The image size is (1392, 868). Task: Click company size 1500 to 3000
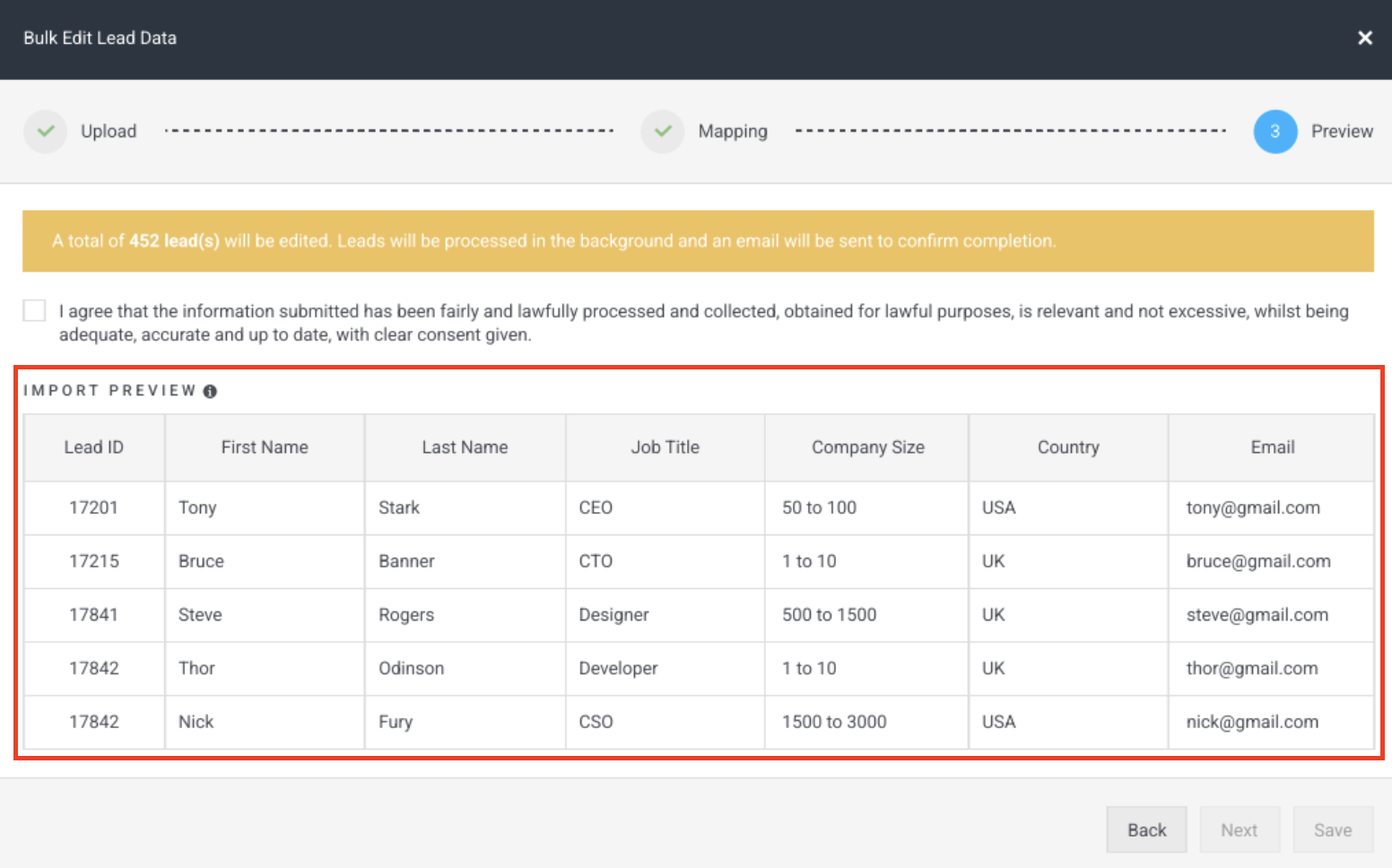[867, 722]
